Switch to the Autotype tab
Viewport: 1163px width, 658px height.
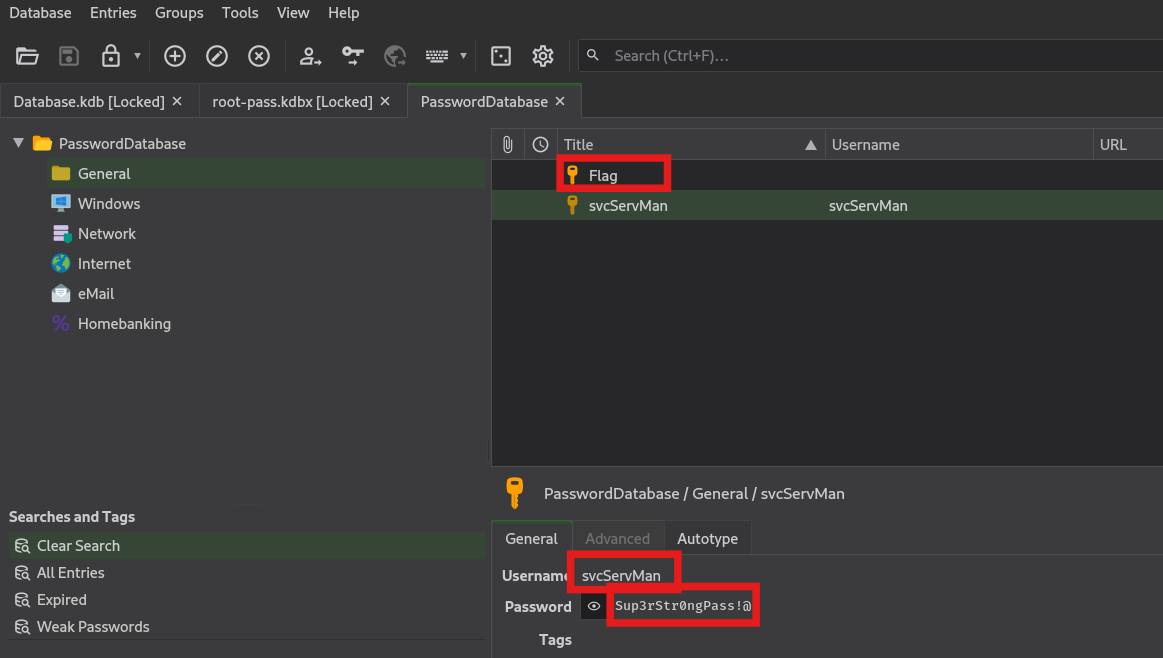(707, 539)
